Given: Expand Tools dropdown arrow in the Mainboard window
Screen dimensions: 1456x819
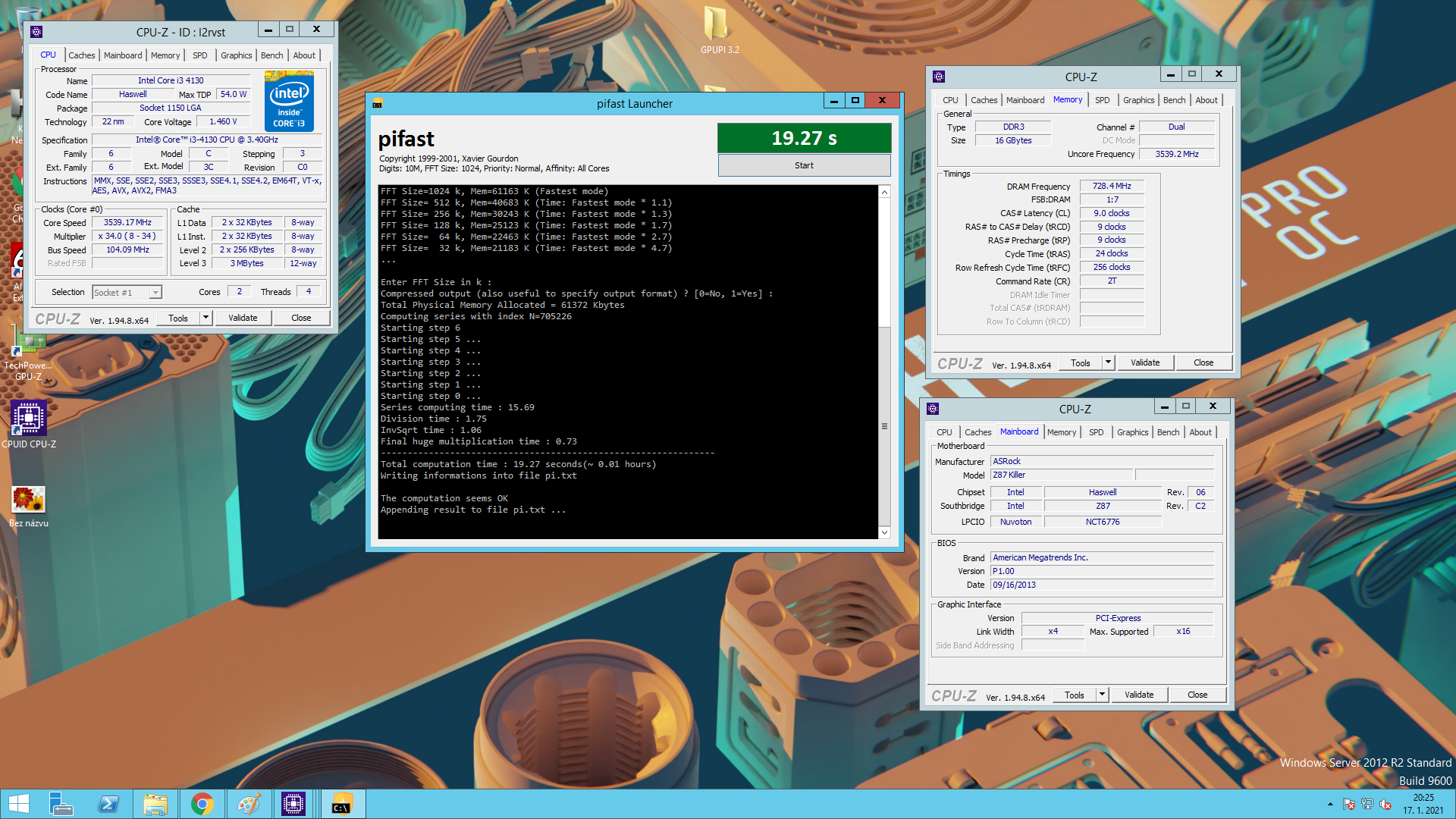Looking at the screenshot, I should pyautogui.click(x=1101, y=695).
